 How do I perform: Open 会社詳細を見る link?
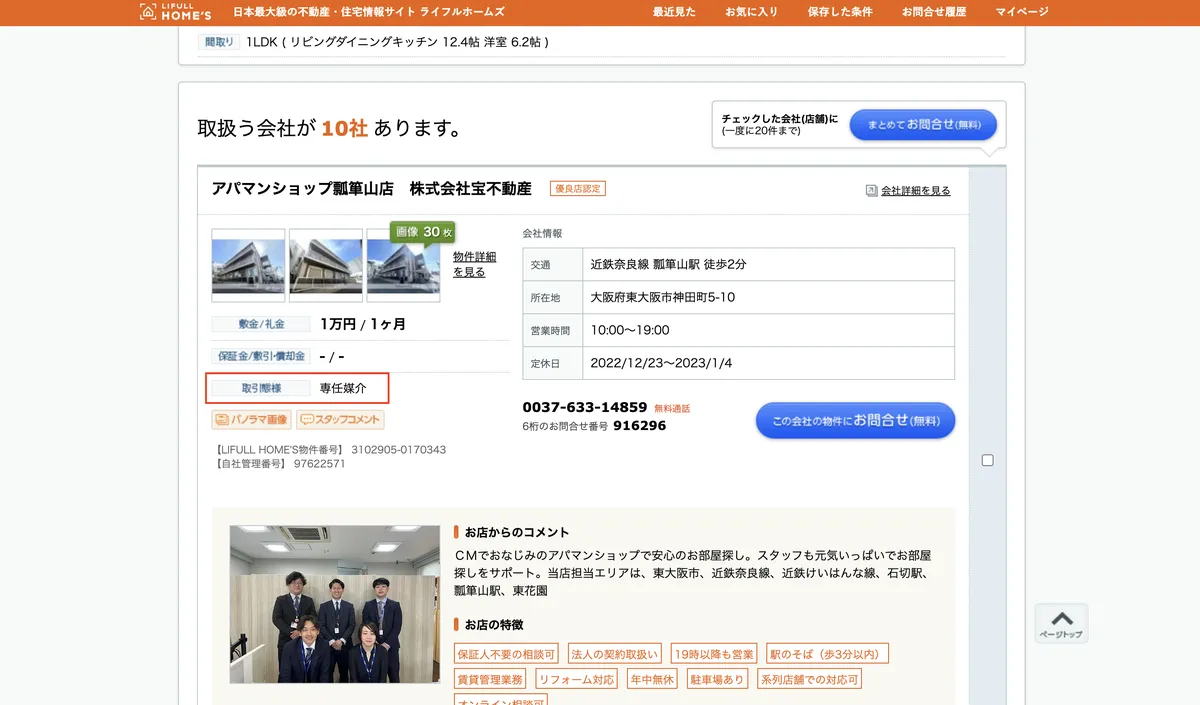916,190
